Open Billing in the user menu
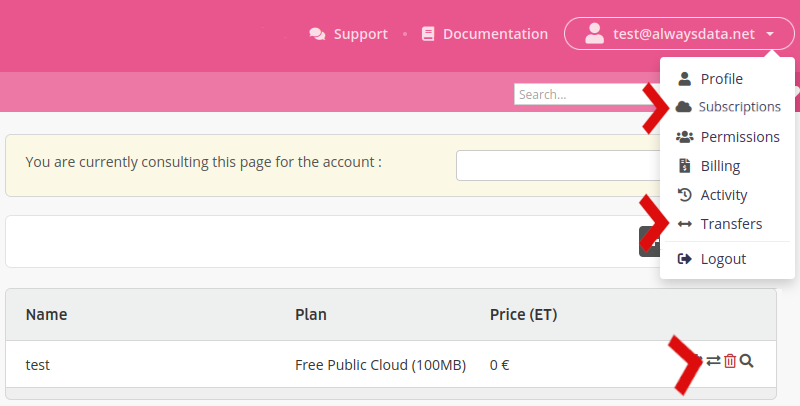 (x=720, y=166)
